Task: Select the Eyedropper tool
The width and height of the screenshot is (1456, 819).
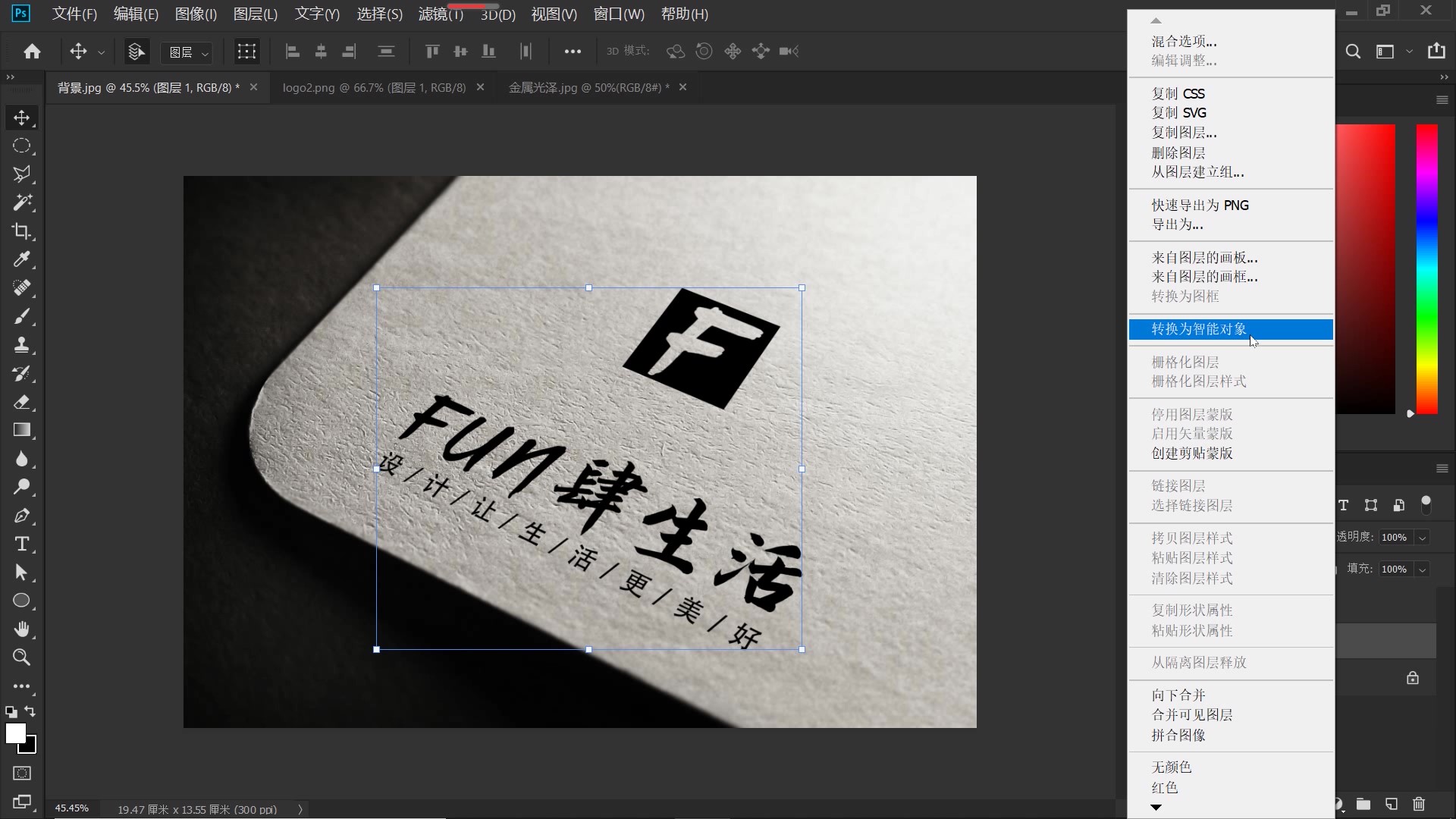Action: point(22,259)
